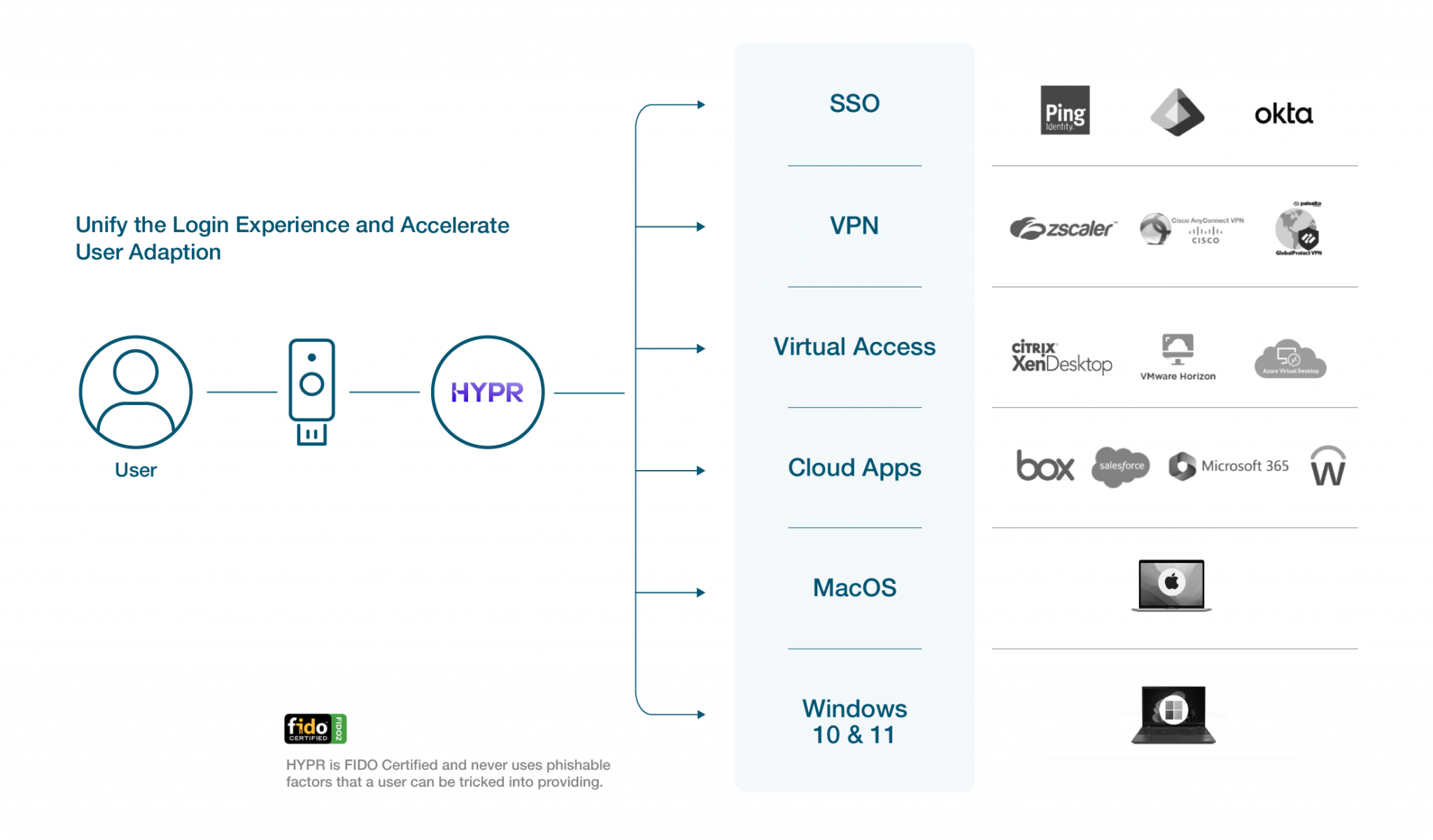The image size is (1433, 840).
Task: Click the HYPR circle logo
Action: pos(487,392)
